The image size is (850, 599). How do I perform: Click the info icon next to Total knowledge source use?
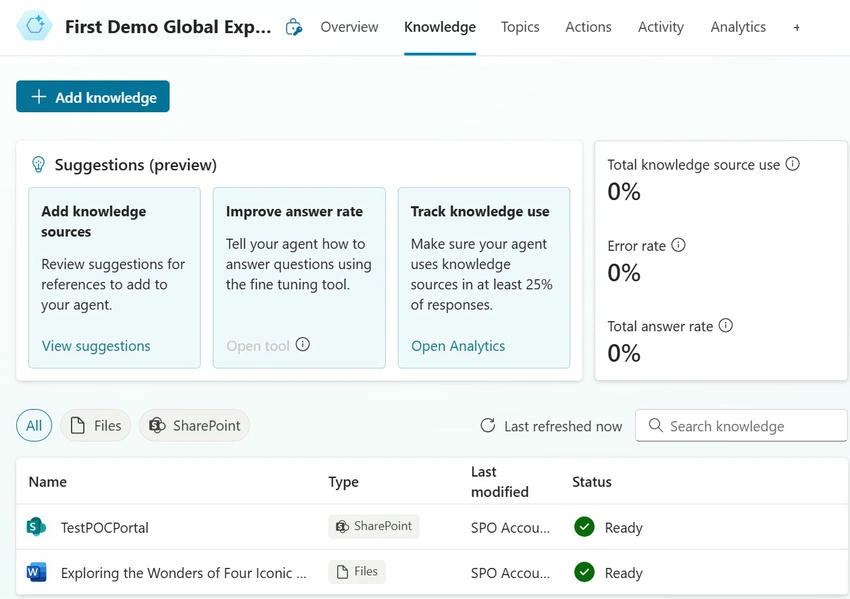tap(793, 164)
